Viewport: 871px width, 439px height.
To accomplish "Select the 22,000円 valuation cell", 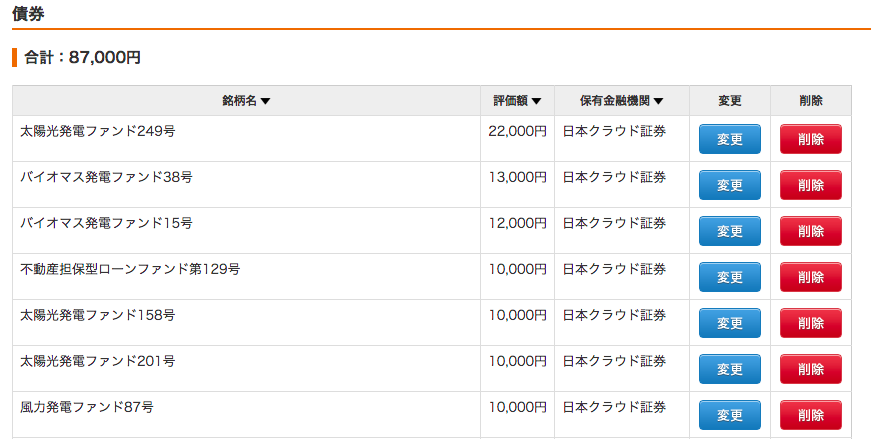I will pos(517,139).
